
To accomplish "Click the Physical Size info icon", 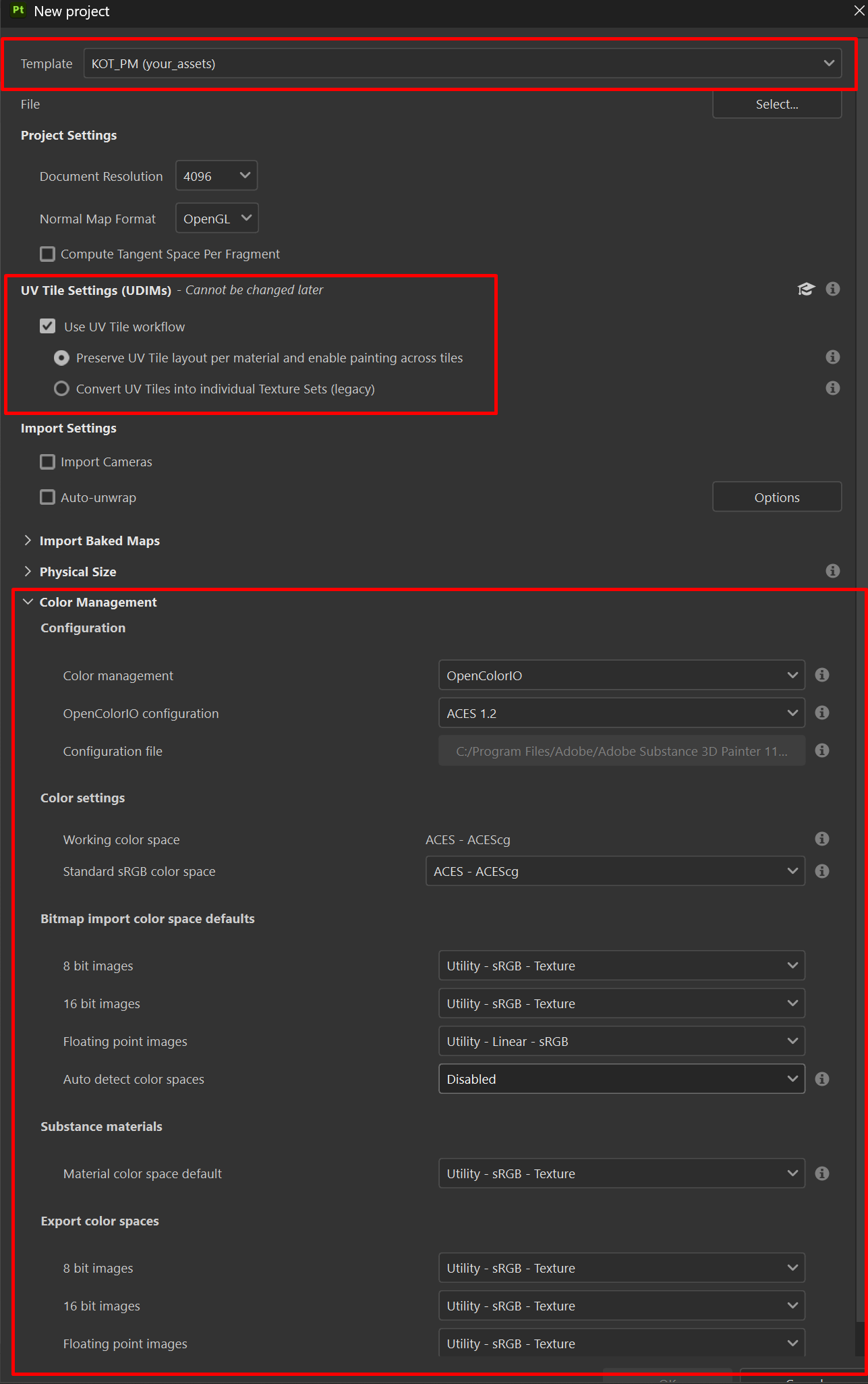I will pyautogui.click(x=833, y=571).
